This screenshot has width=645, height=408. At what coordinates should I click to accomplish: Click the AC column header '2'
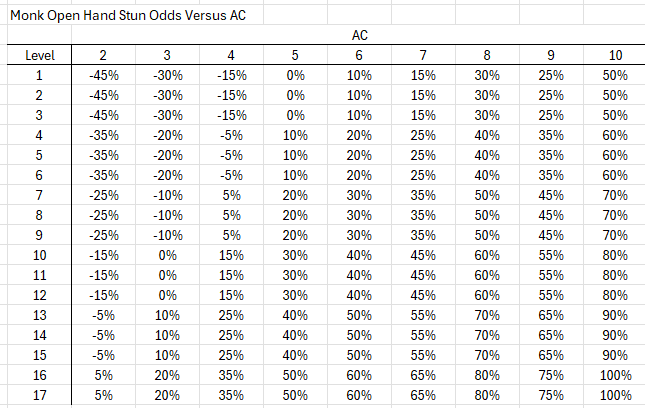pos(103,55)
